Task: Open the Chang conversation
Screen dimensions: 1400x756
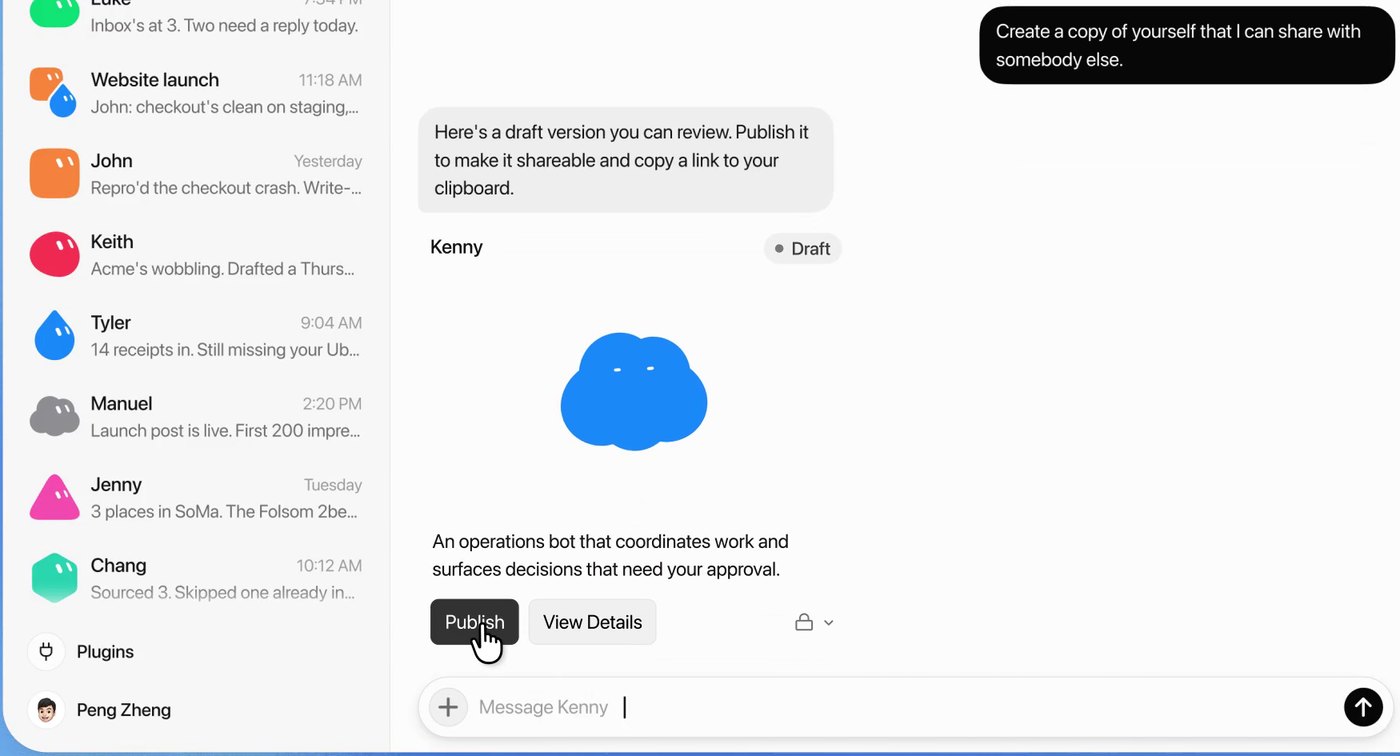Action: 196,578
